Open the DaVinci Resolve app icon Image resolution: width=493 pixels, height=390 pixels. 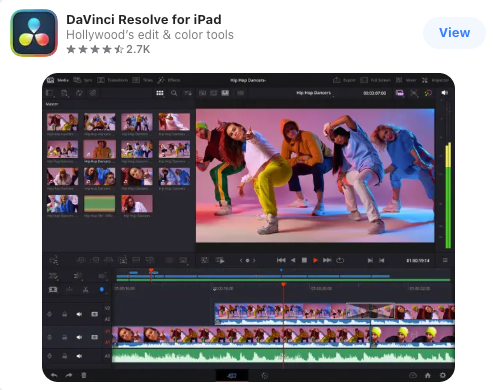(x=34, y=33)
